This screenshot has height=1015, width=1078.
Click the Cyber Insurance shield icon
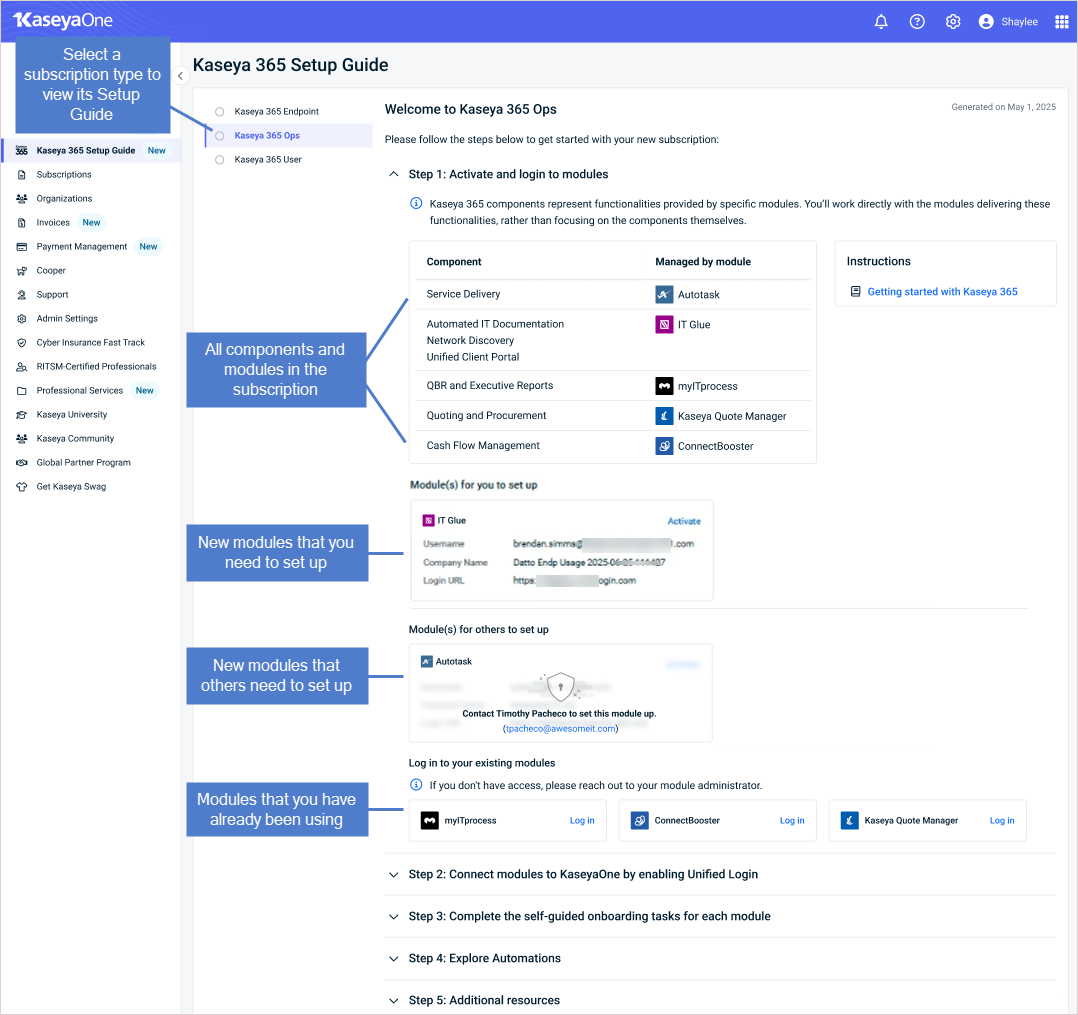(21, 343)
